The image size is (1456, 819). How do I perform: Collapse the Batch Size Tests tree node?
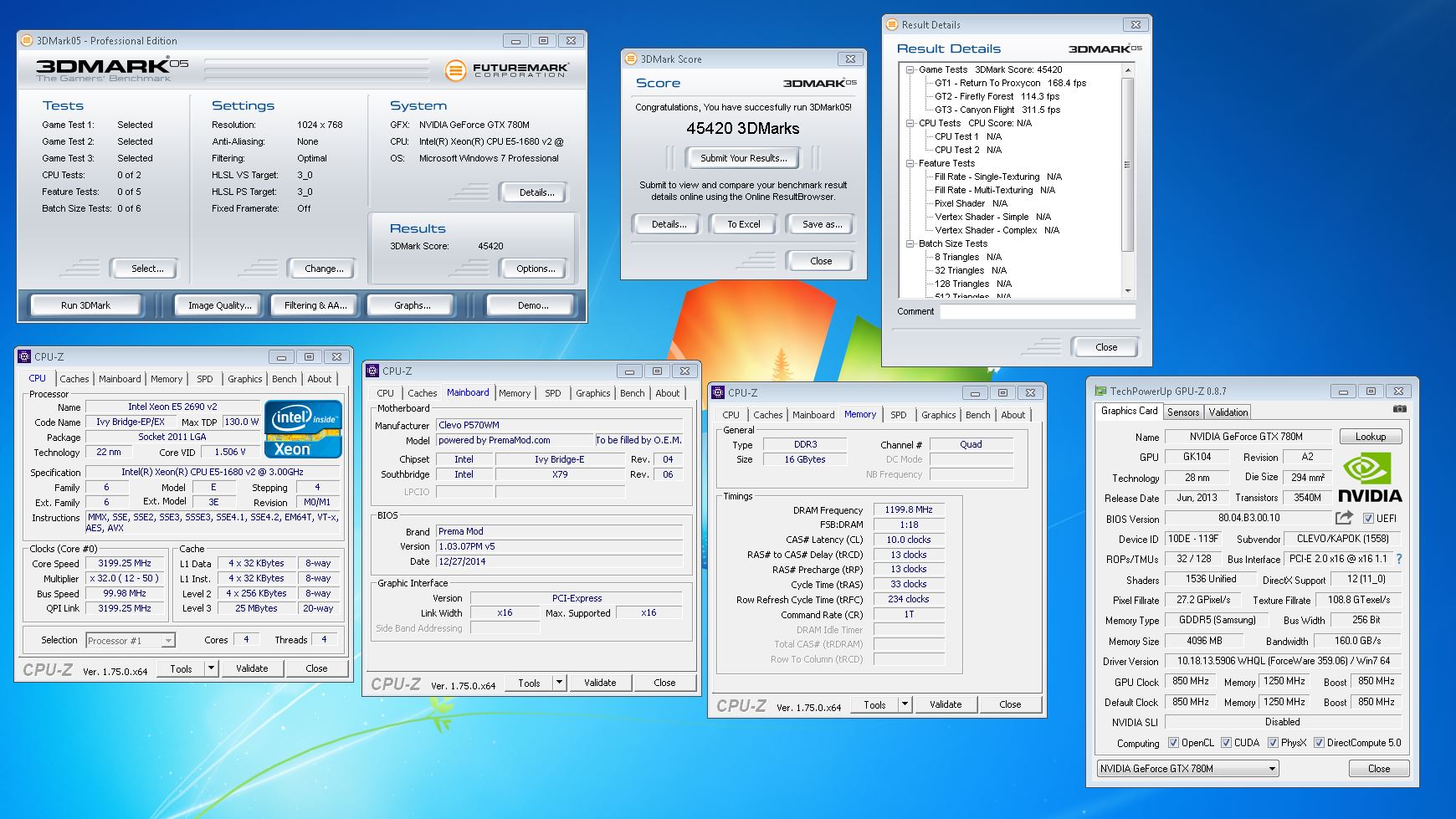coord(910,243)
